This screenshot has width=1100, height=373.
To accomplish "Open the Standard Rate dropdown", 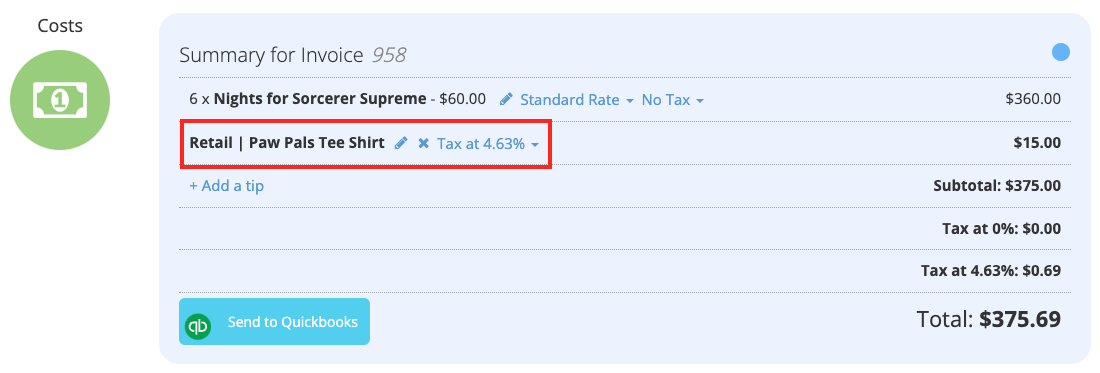I will pos(577,100).
